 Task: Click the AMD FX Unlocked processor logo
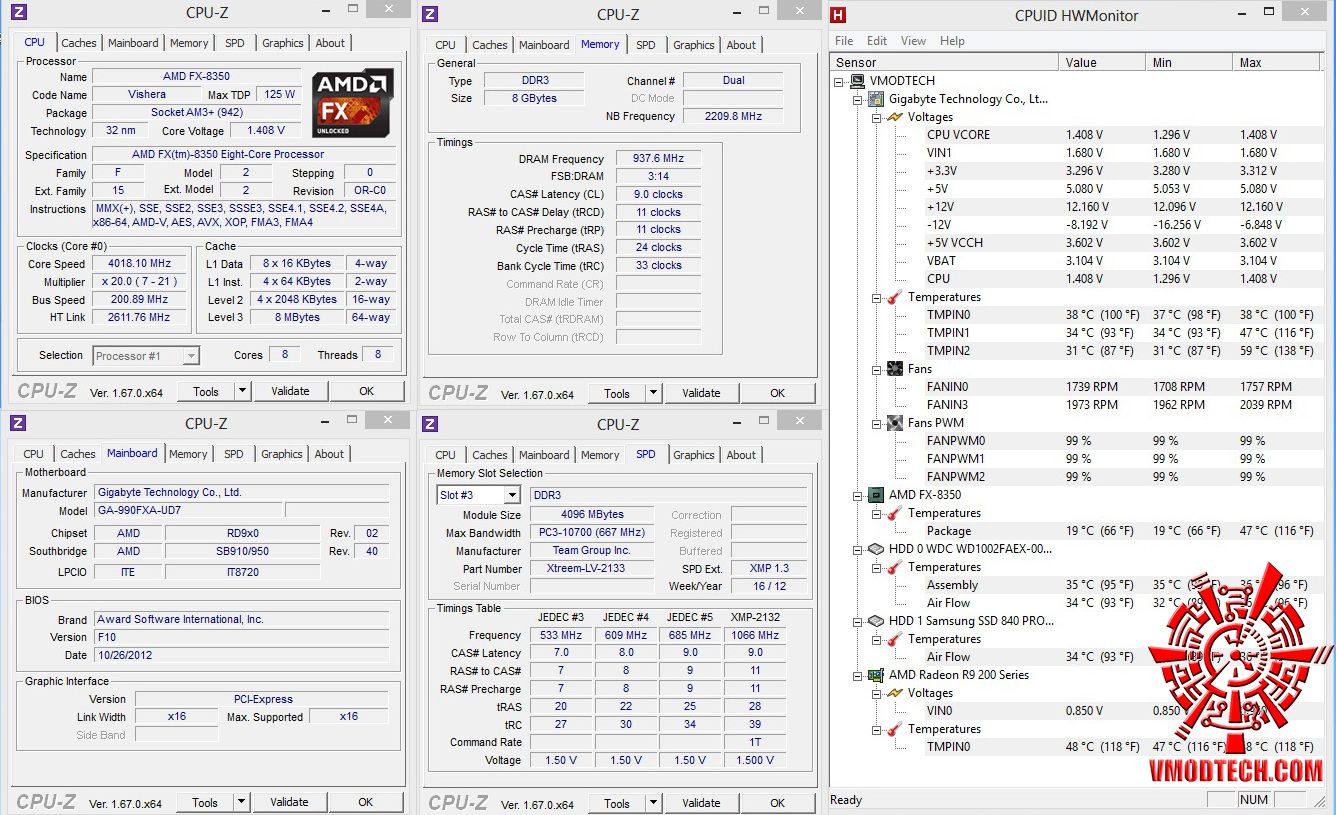click(x=353, y=104)
